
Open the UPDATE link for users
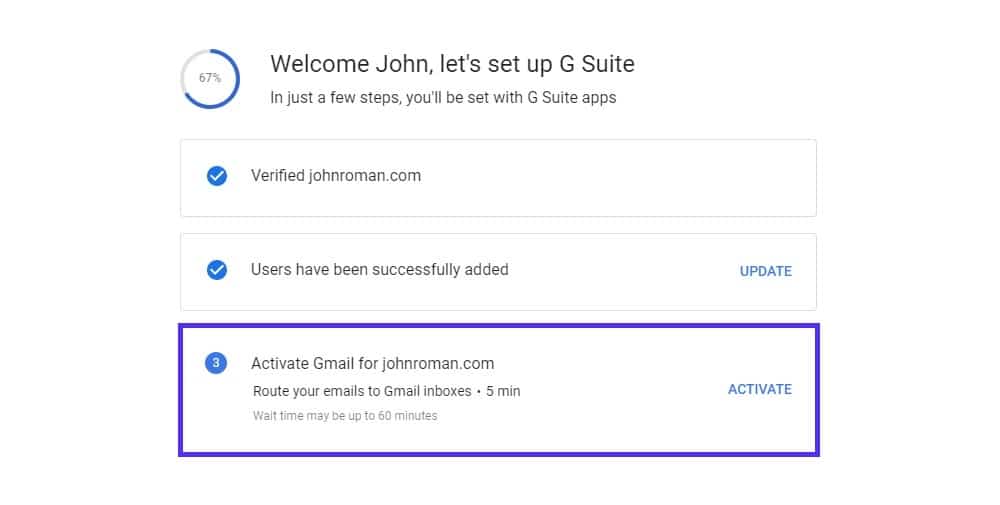(x=765, y=271)
